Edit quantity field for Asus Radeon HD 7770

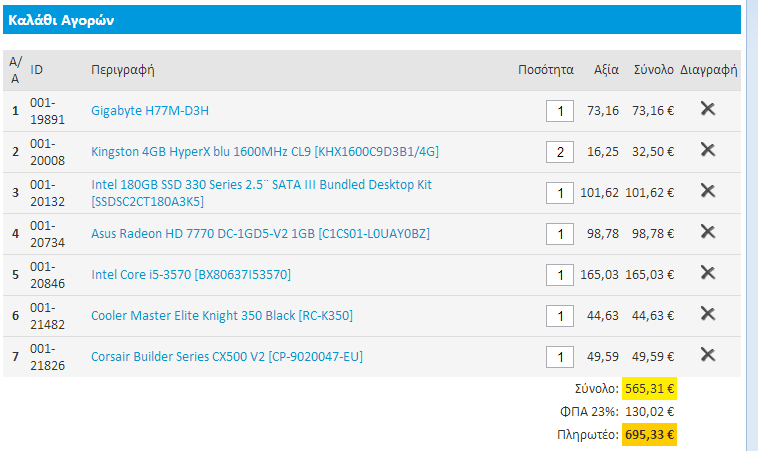pos(560,234)
